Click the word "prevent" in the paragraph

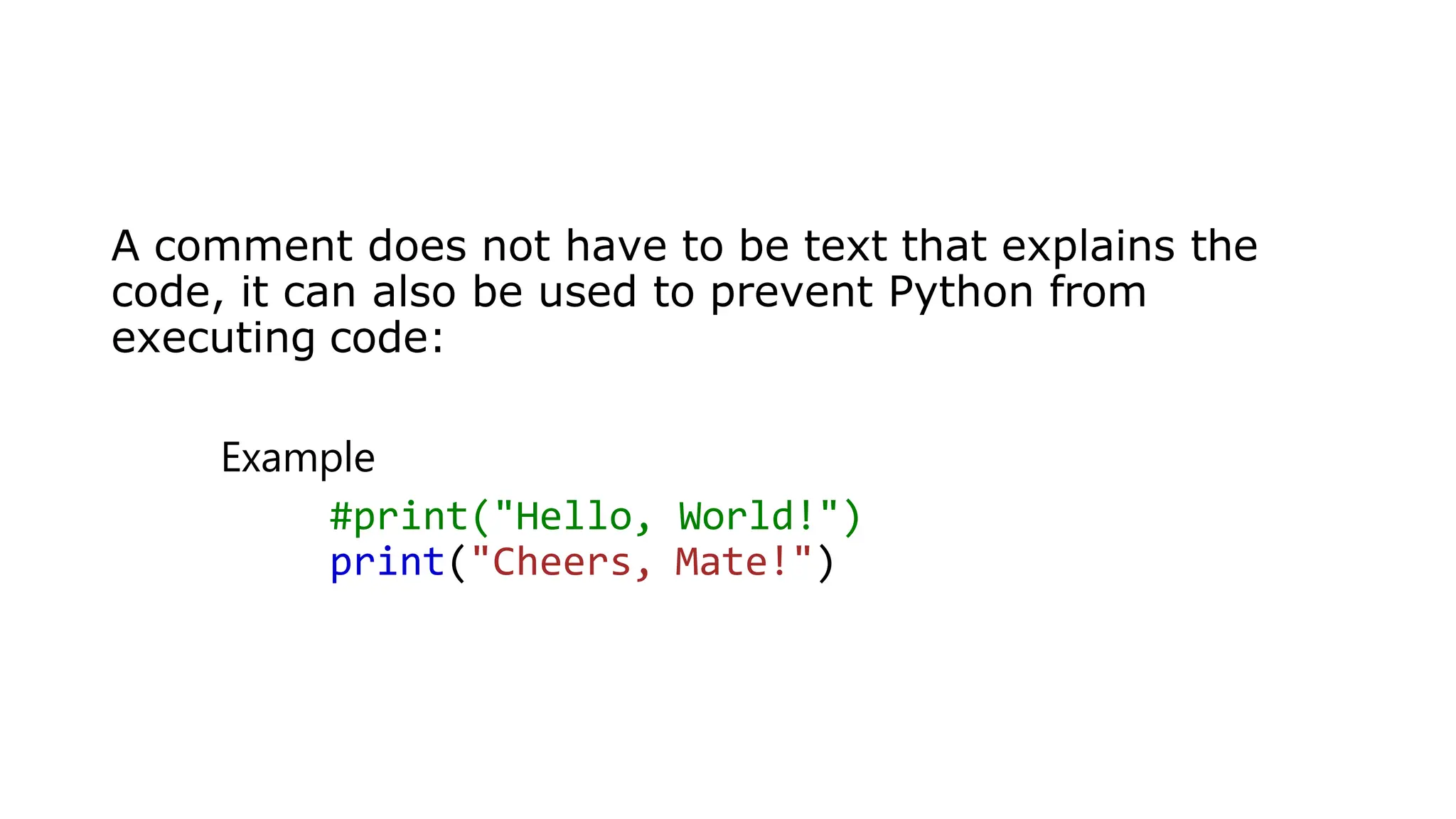(x=791, y=293)
